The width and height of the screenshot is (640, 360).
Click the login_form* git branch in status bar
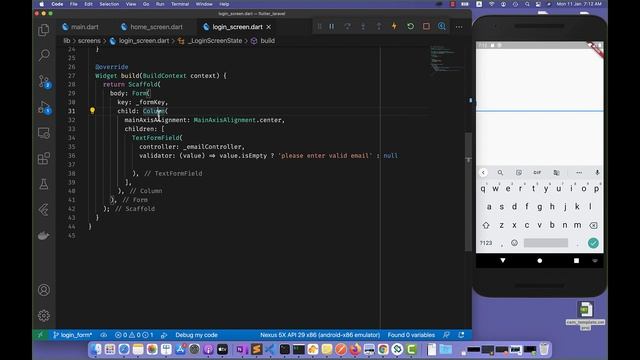click(73, 335)
